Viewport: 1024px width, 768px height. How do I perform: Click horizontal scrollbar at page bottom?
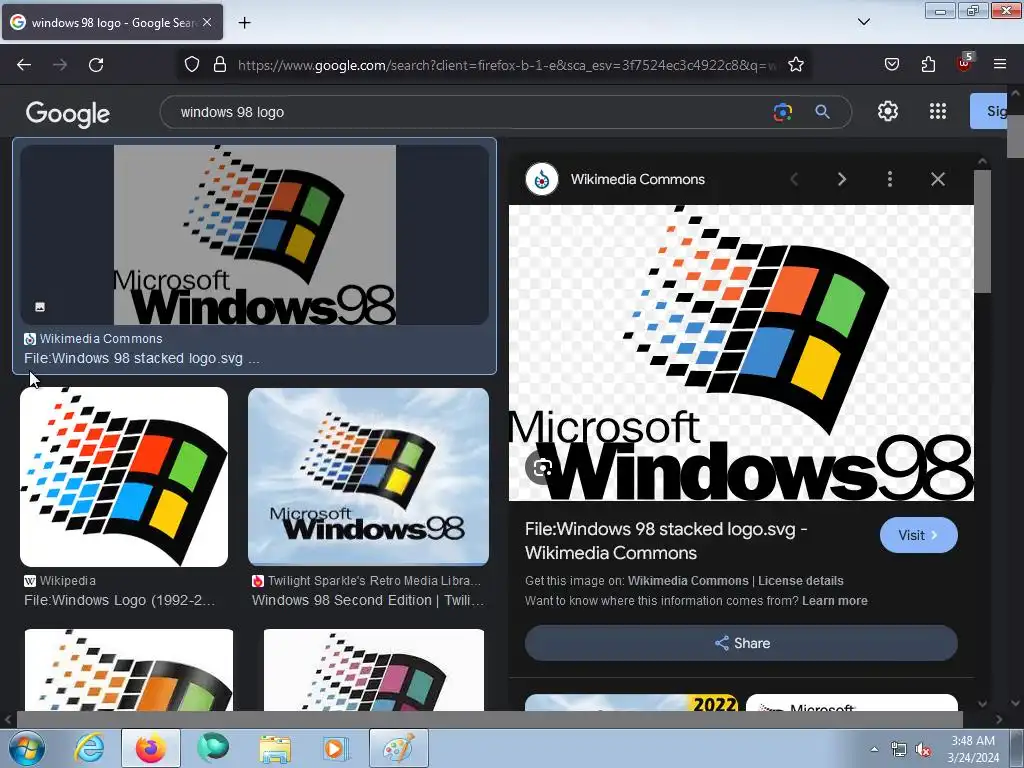pyautogui.click(x=490, y=719)
